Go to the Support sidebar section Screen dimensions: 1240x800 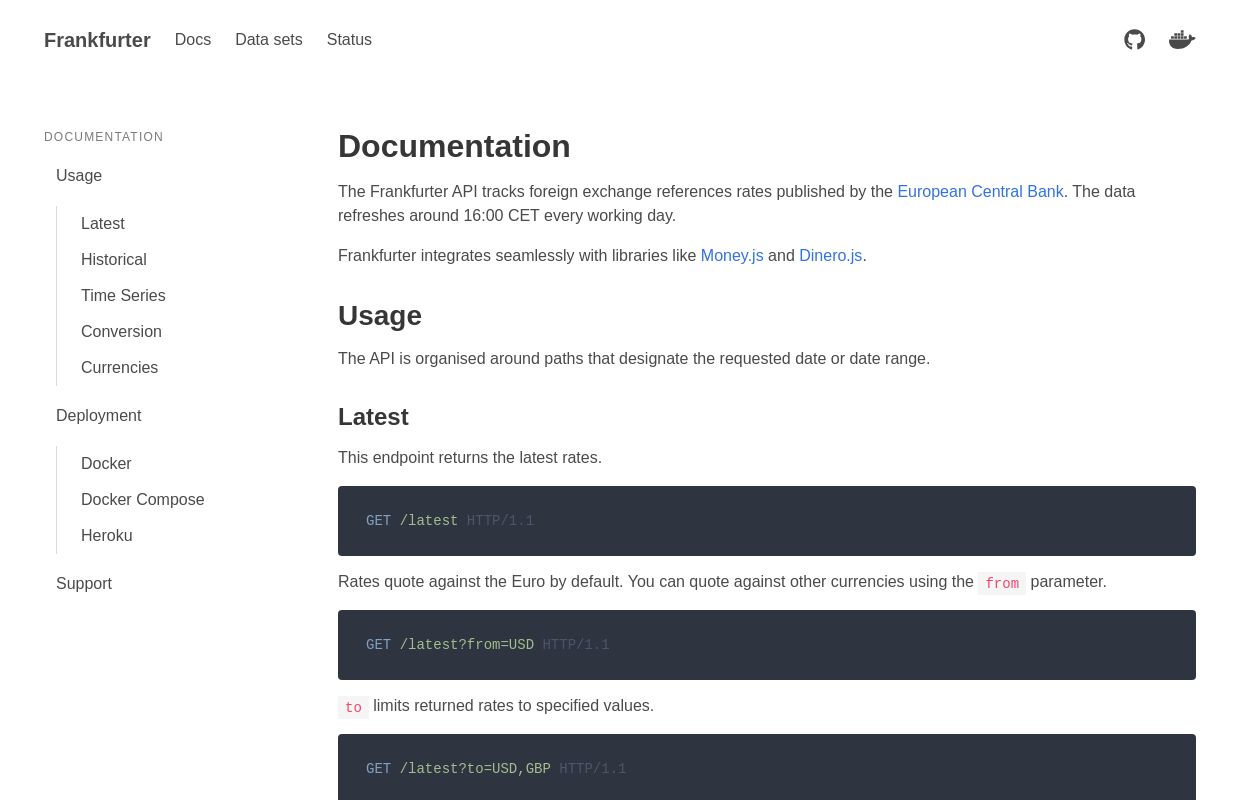point(84,584)
